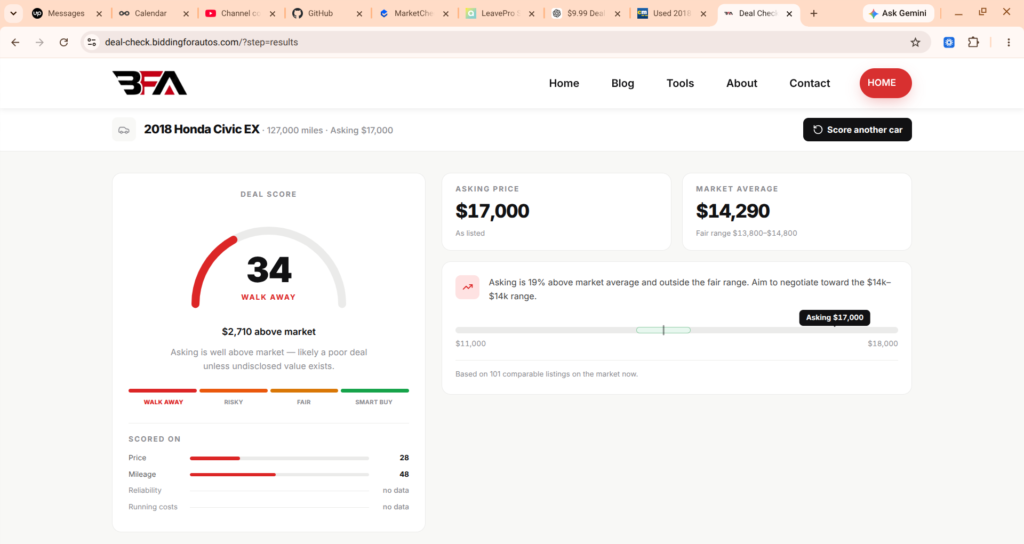Bookmark this page with star icon

tap(915, 42)
